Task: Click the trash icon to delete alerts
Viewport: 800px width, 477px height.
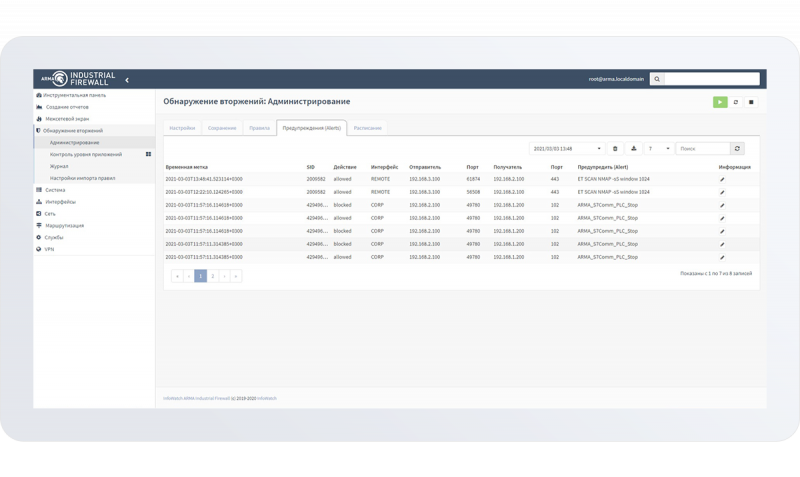Action: click(x=615, y=148)
